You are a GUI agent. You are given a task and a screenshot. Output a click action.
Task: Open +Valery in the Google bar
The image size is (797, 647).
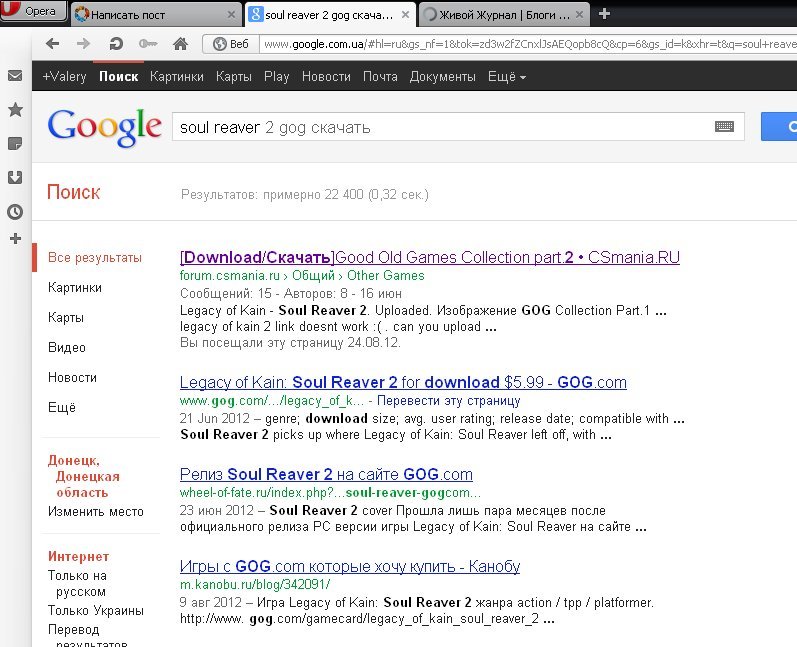tap(64, 76)
